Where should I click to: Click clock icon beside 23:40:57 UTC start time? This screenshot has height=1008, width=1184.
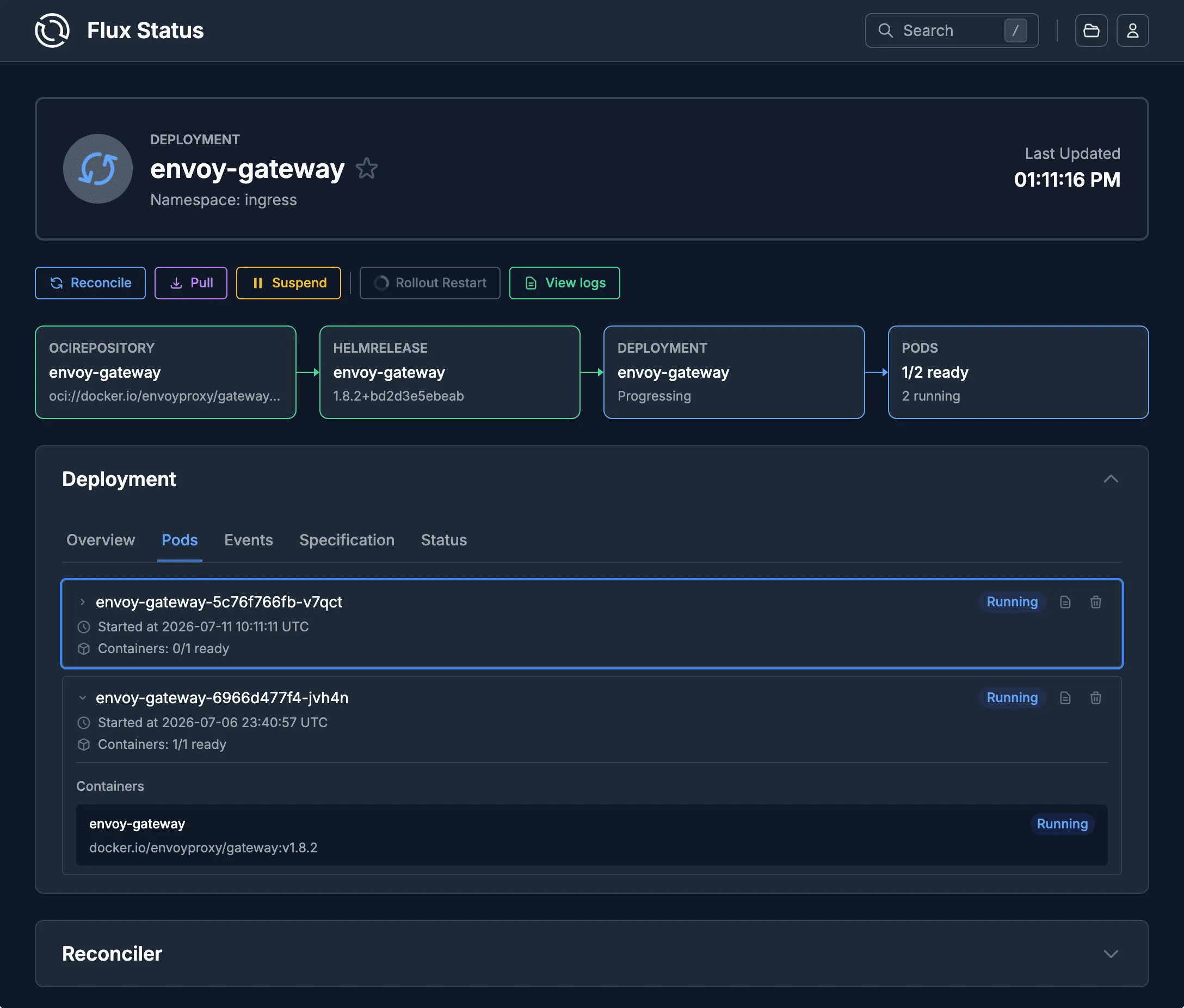83,723
